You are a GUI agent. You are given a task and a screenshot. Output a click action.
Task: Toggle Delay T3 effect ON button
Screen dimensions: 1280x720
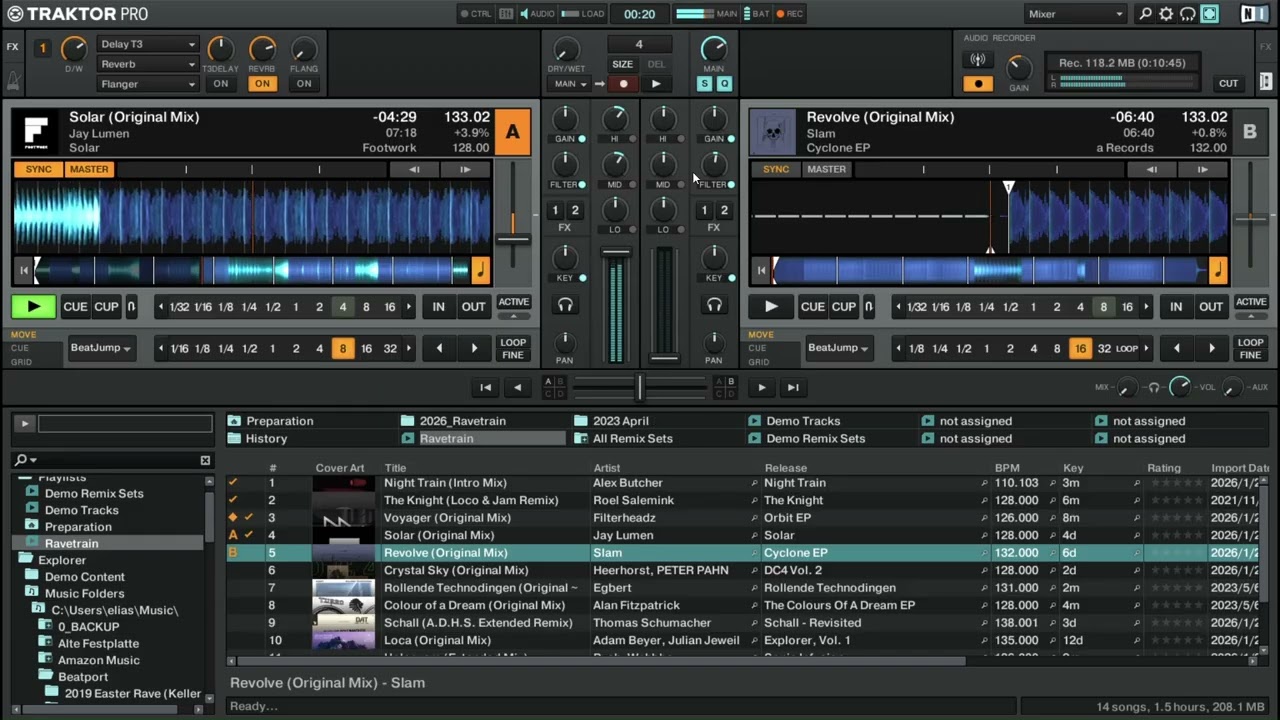(x=221, y=84)
